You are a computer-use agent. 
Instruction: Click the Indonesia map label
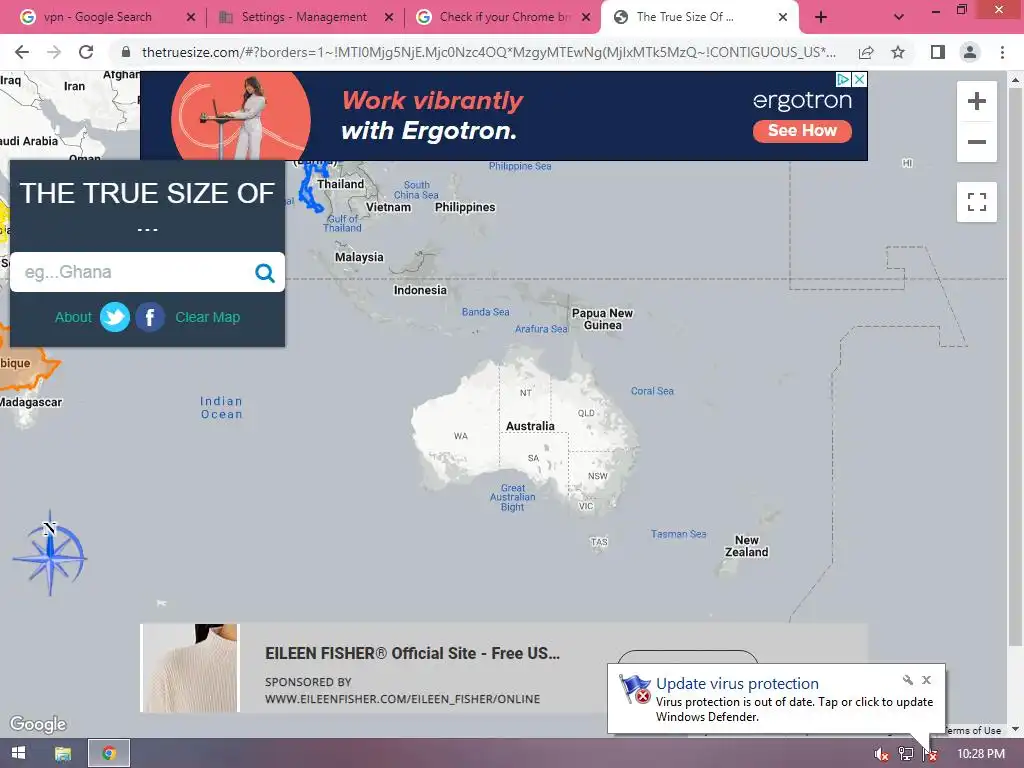click(420, 290)
